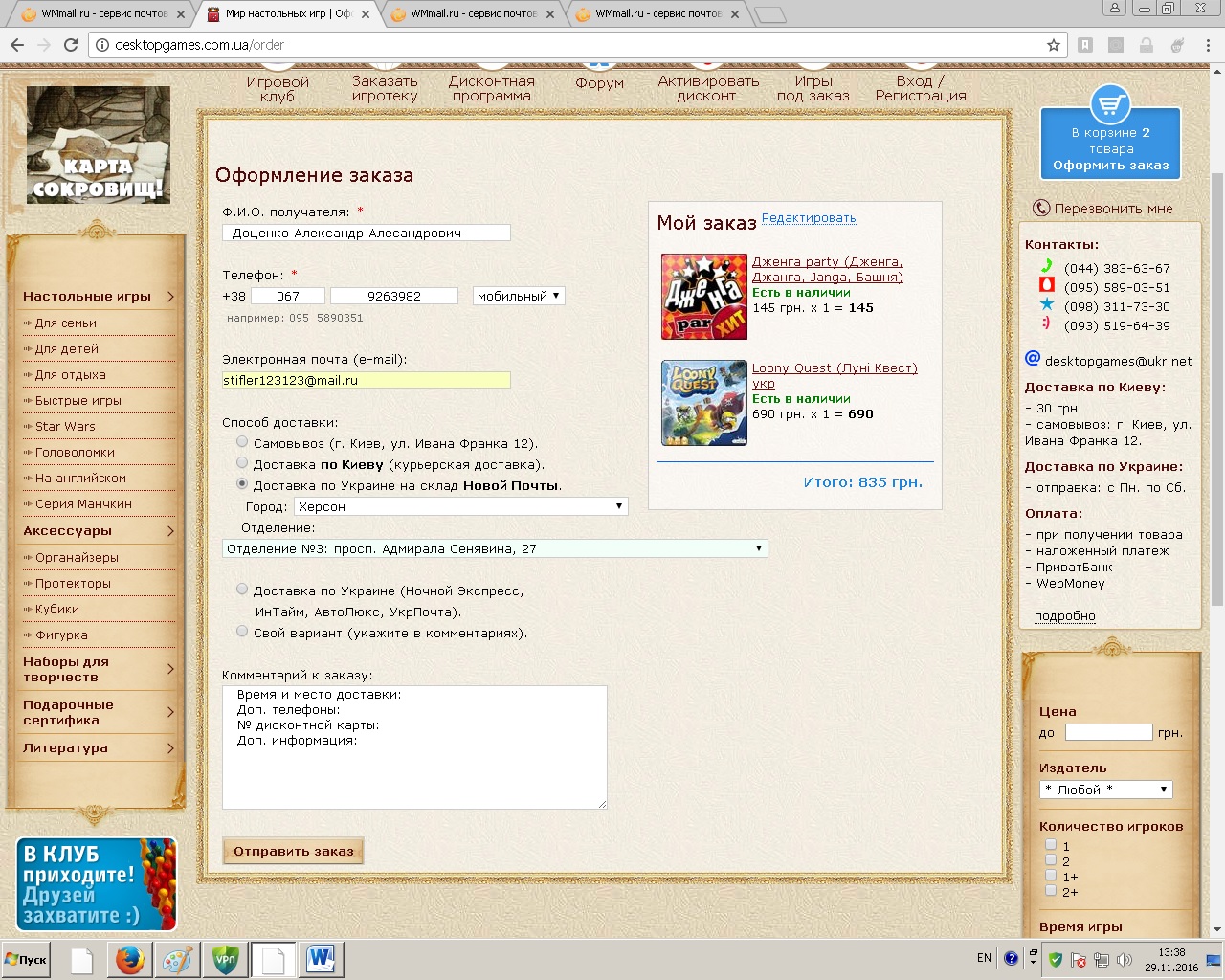Open Для семьи category link
Screen dimensions: 1225x980
(65, 323)
